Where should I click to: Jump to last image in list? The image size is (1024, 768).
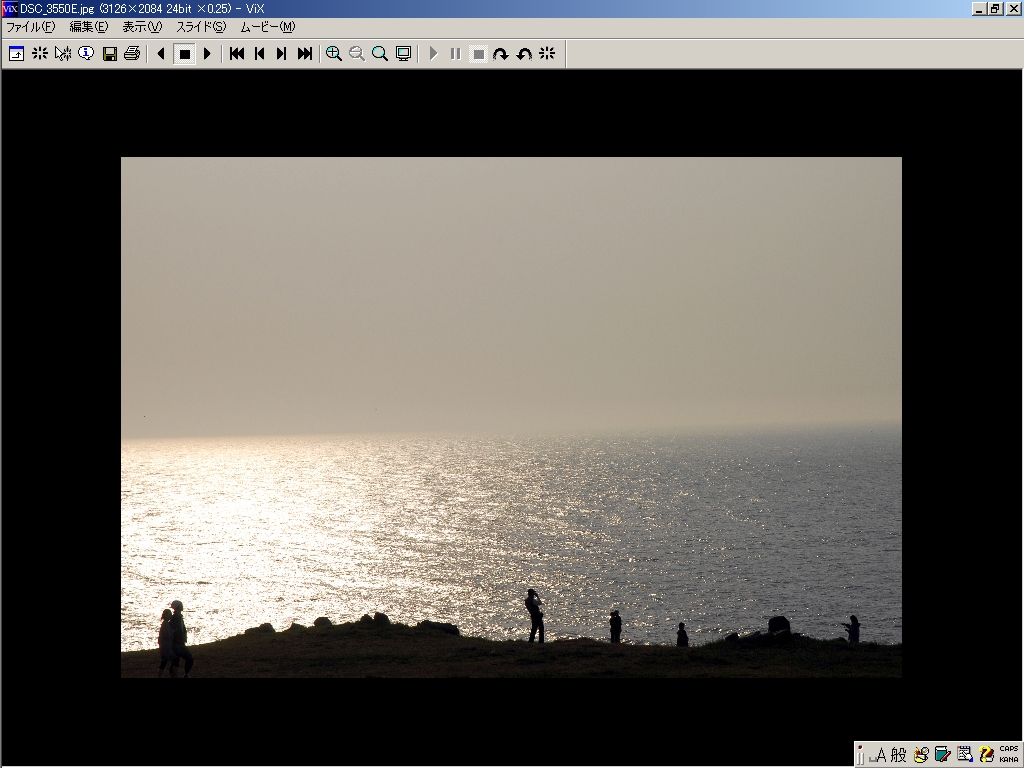coord(305,54)
